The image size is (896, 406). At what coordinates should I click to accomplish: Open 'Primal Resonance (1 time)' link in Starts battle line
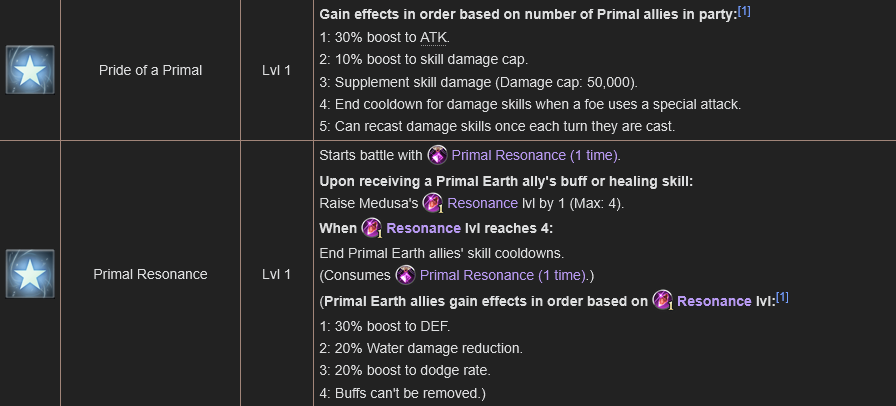pos(536,156)
